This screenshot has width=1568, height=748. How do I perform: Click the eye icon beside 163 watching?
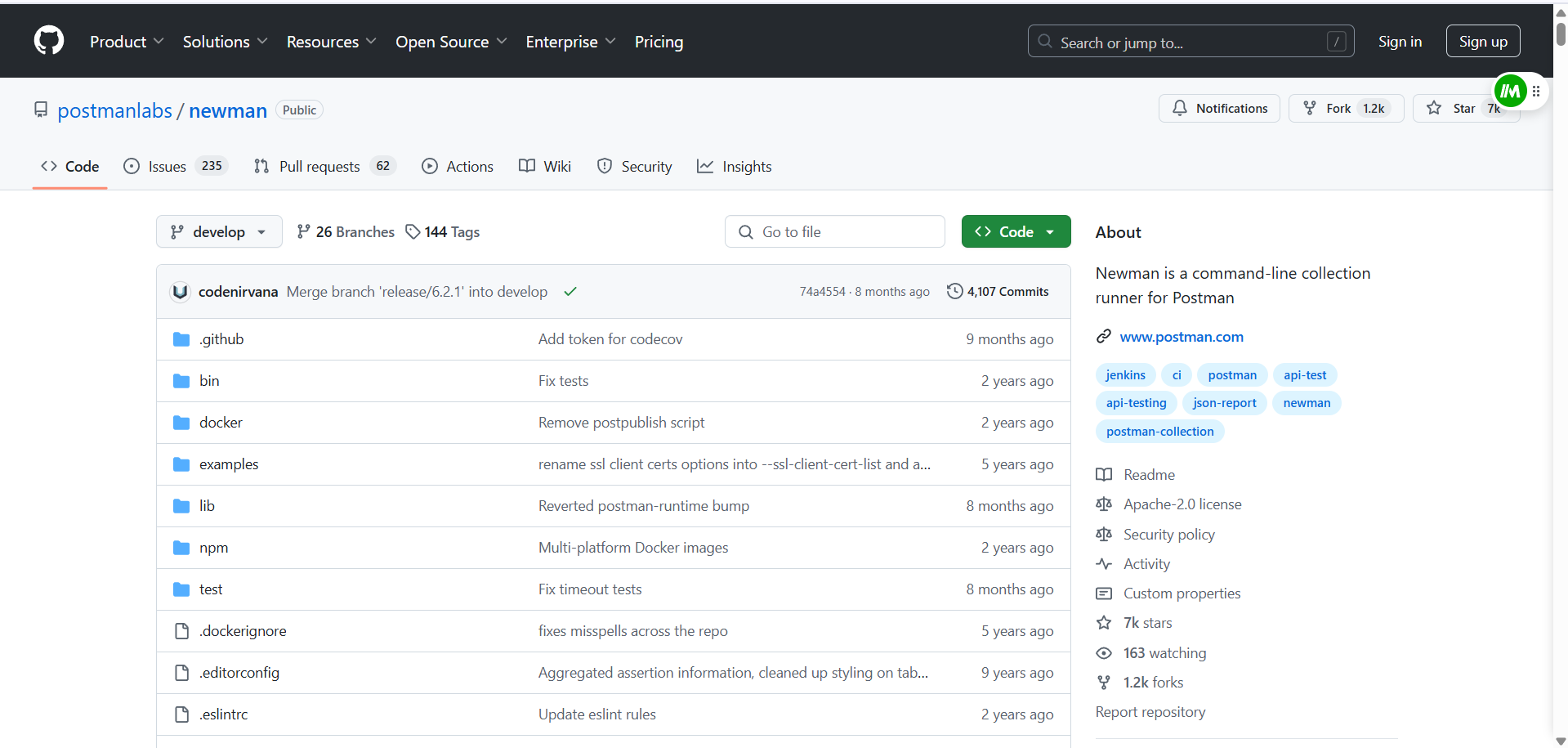1104,653
